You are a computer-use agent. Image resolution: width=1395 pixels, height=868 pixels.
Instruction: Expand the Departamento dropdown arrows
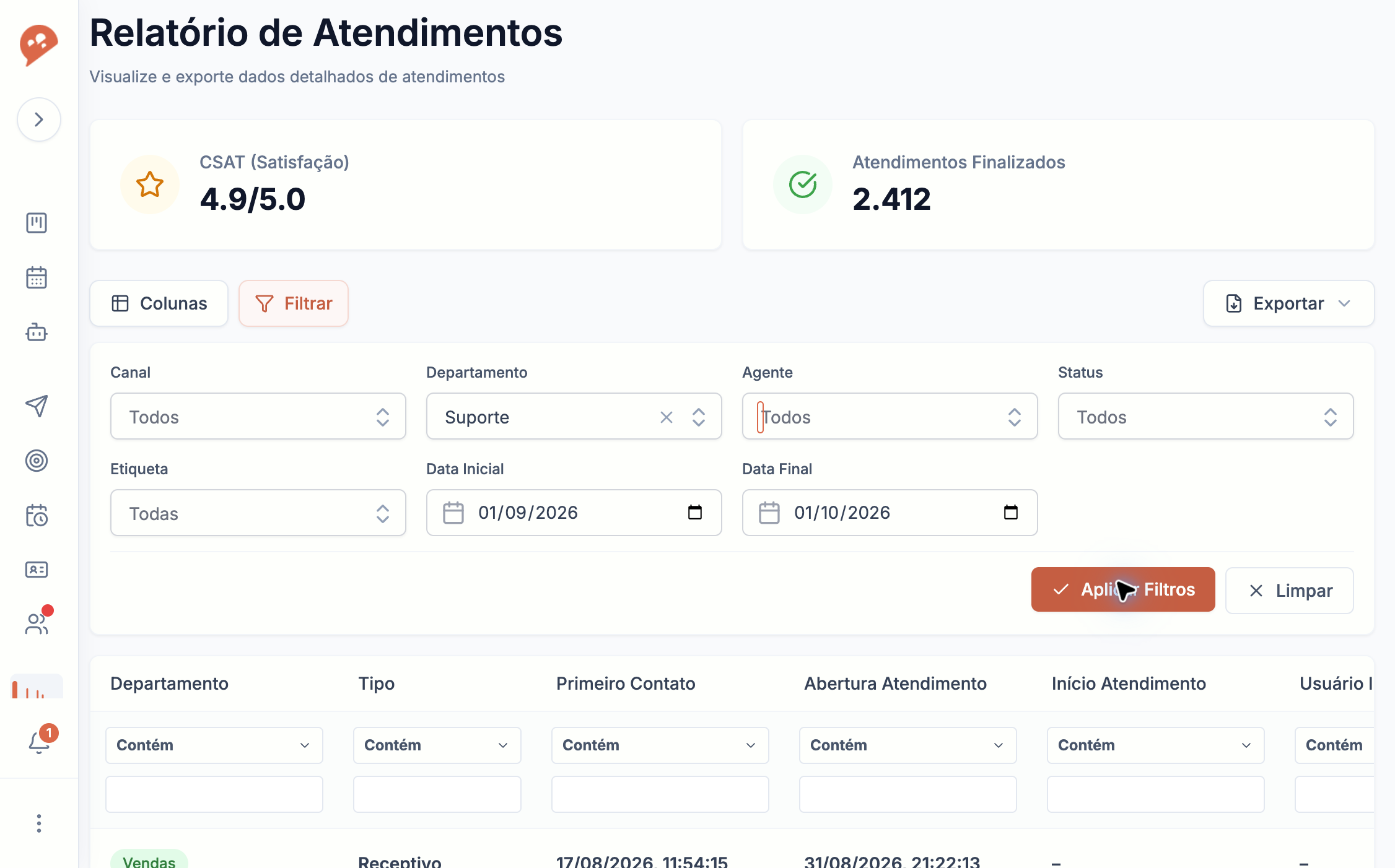point(699,417)
